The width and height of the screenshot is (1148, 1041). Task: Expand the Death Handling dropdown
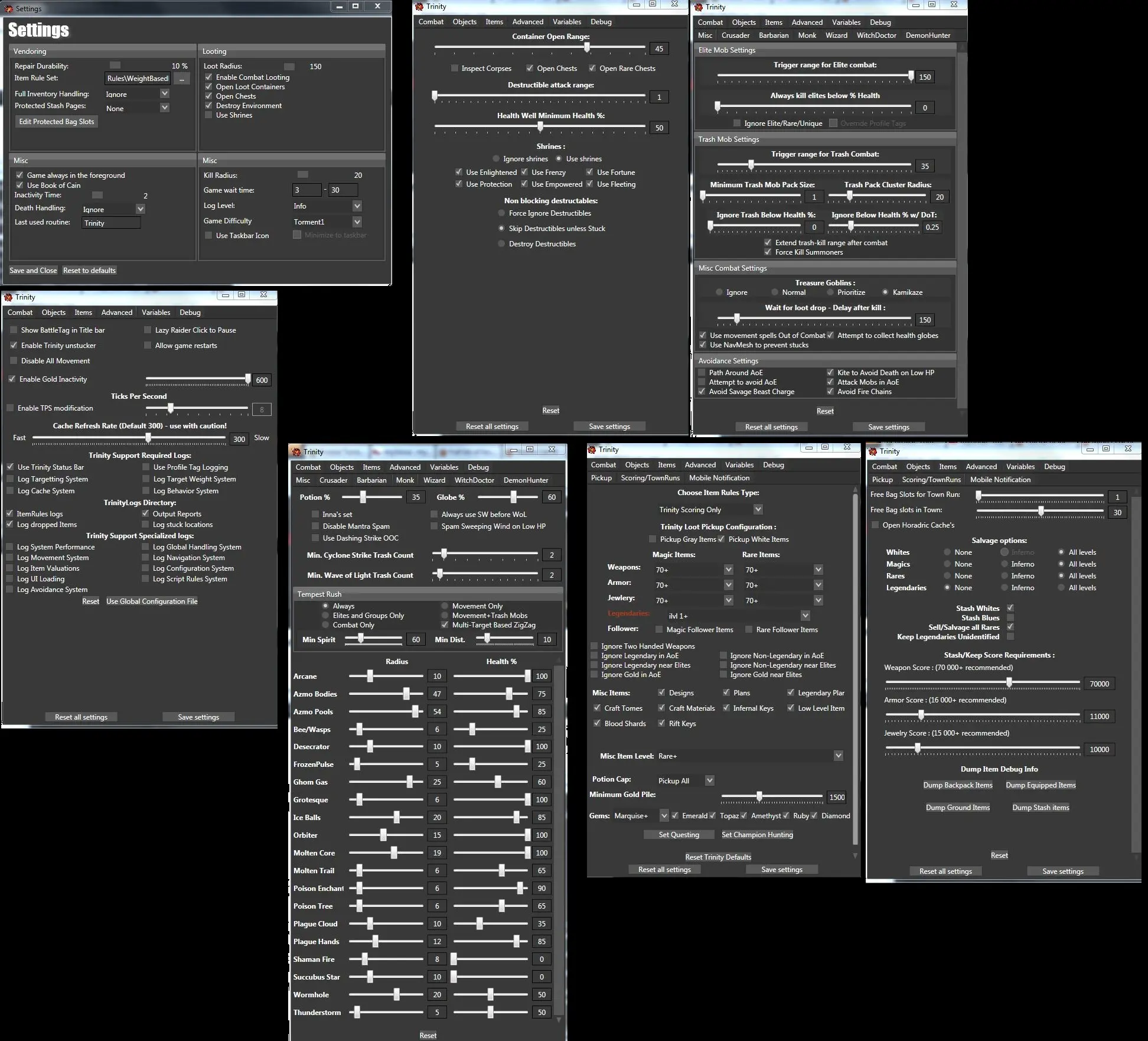click(141, 209)
